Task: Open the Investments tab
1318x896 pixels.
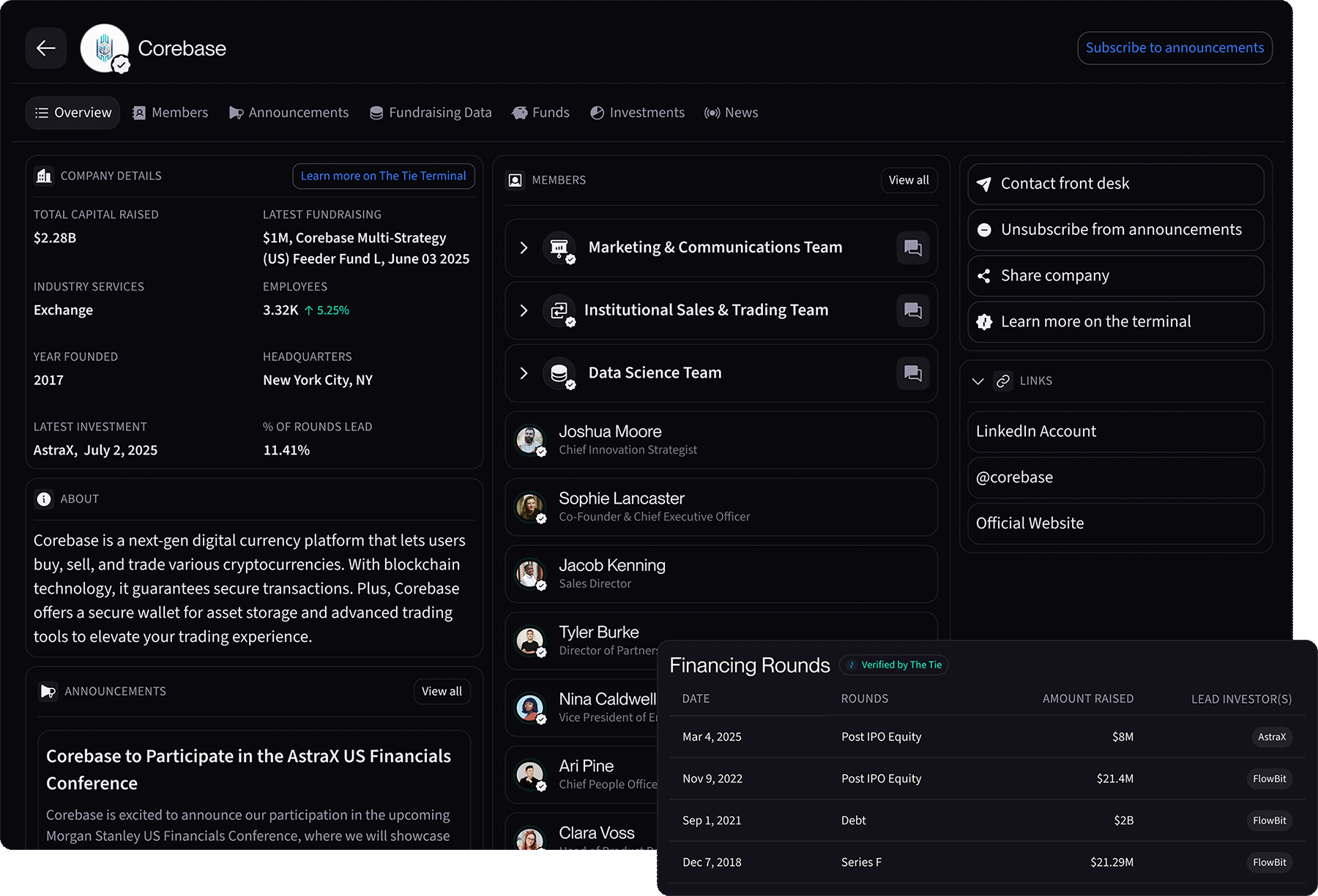Action: coord(637,112)
